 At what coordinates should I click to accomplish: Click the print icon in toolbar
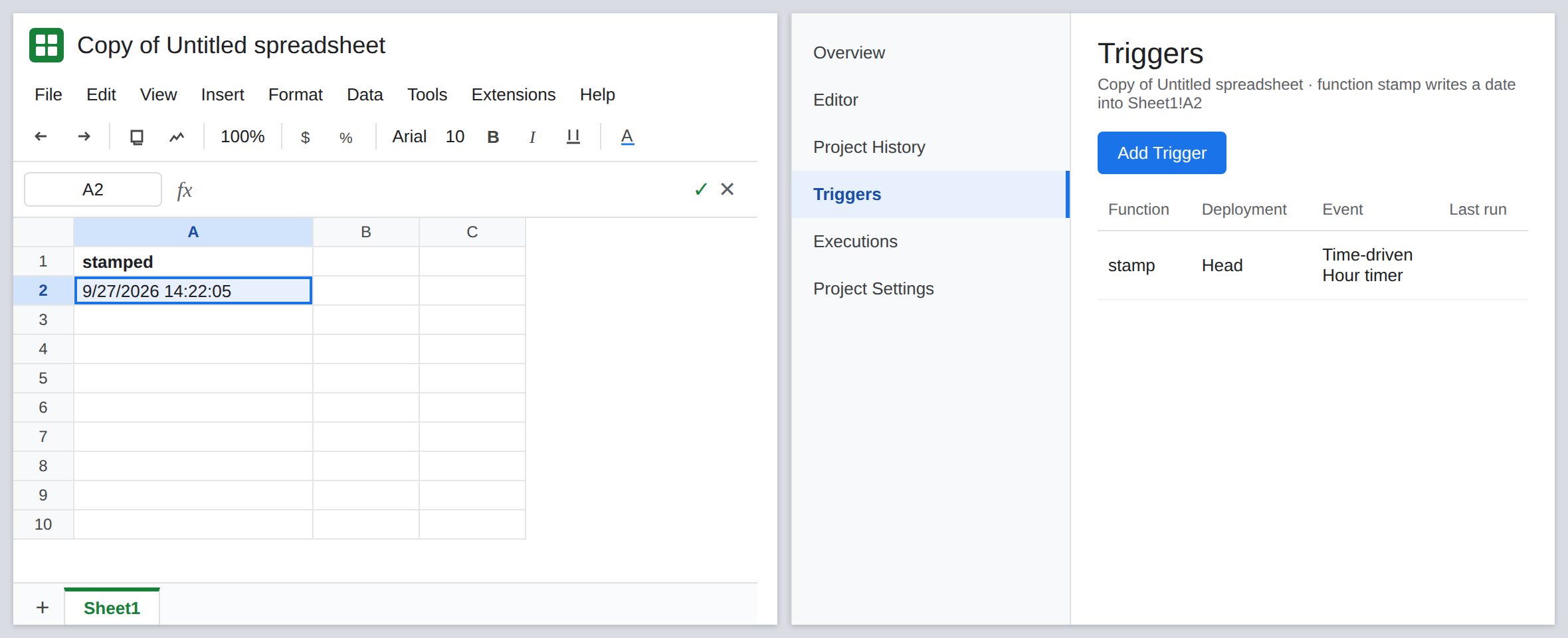tap(137, 137)
